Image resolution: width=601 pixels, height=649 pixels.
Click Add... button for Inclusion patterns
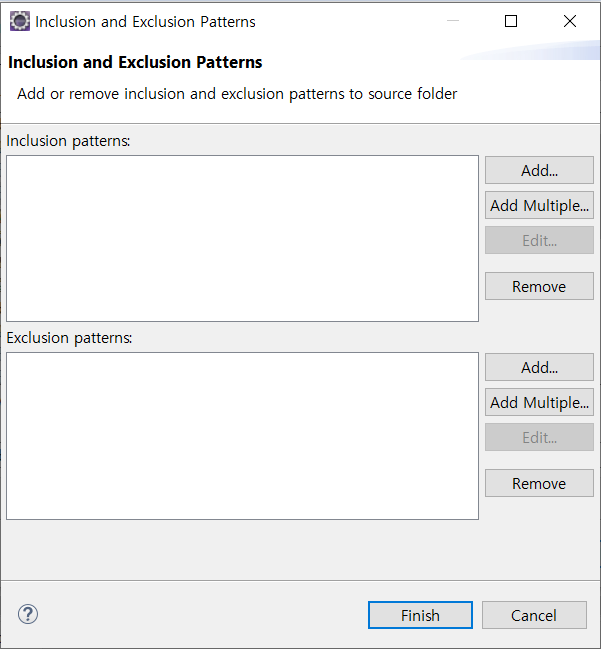pos(539,170)
